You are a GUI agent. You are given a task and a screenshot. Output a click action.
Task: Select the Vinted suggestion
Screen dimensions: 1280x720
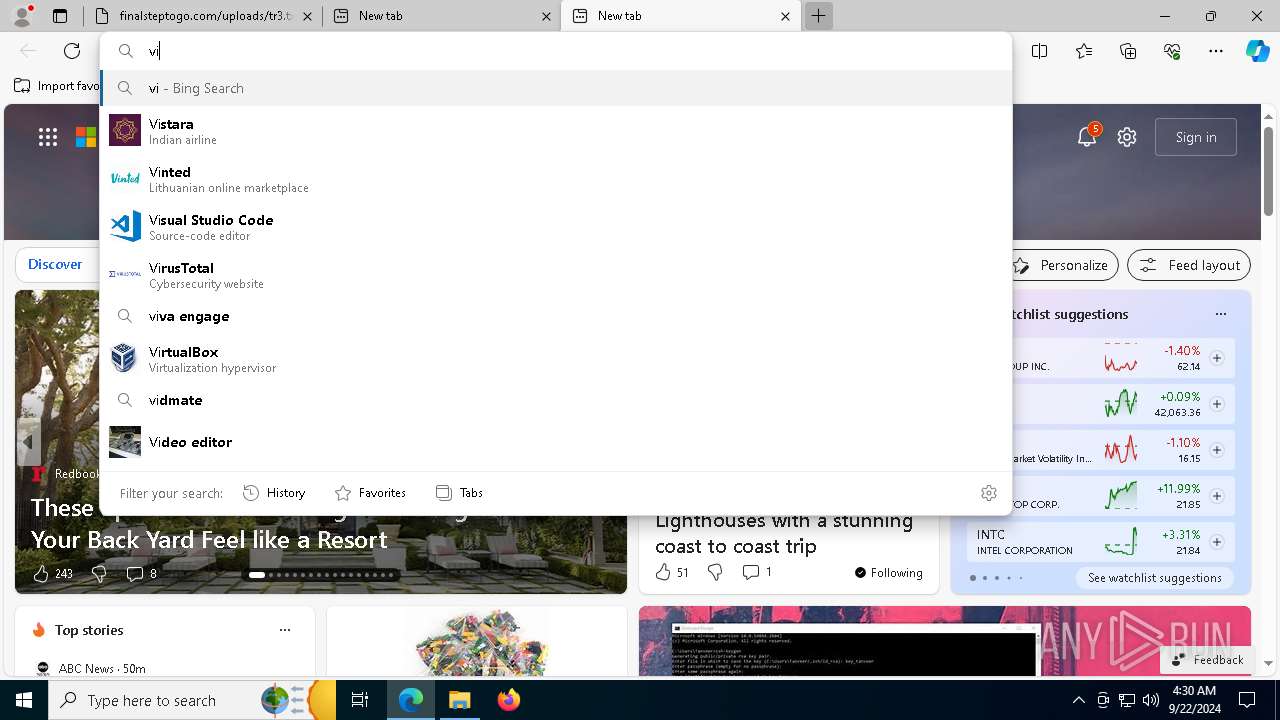tap(556, 179)
